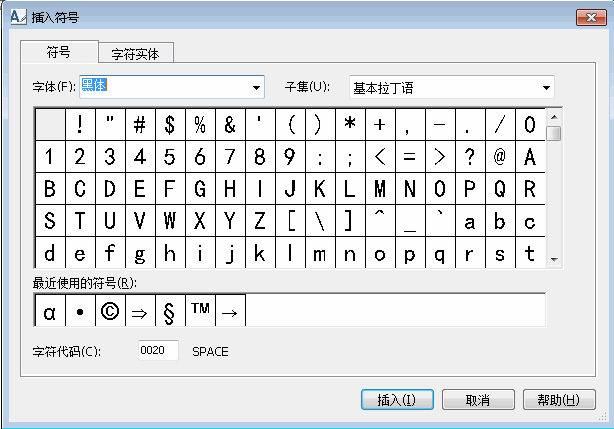The width and height of the screenshot is (614, 429).
Task: Pick the capital letter A cell
Action: [530, 157]
